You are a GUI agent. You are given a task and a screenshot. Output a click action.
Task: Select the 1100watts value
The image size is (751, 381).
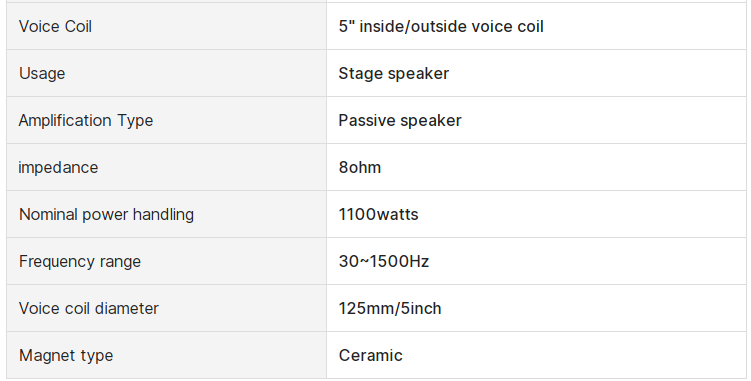(378, 214)
